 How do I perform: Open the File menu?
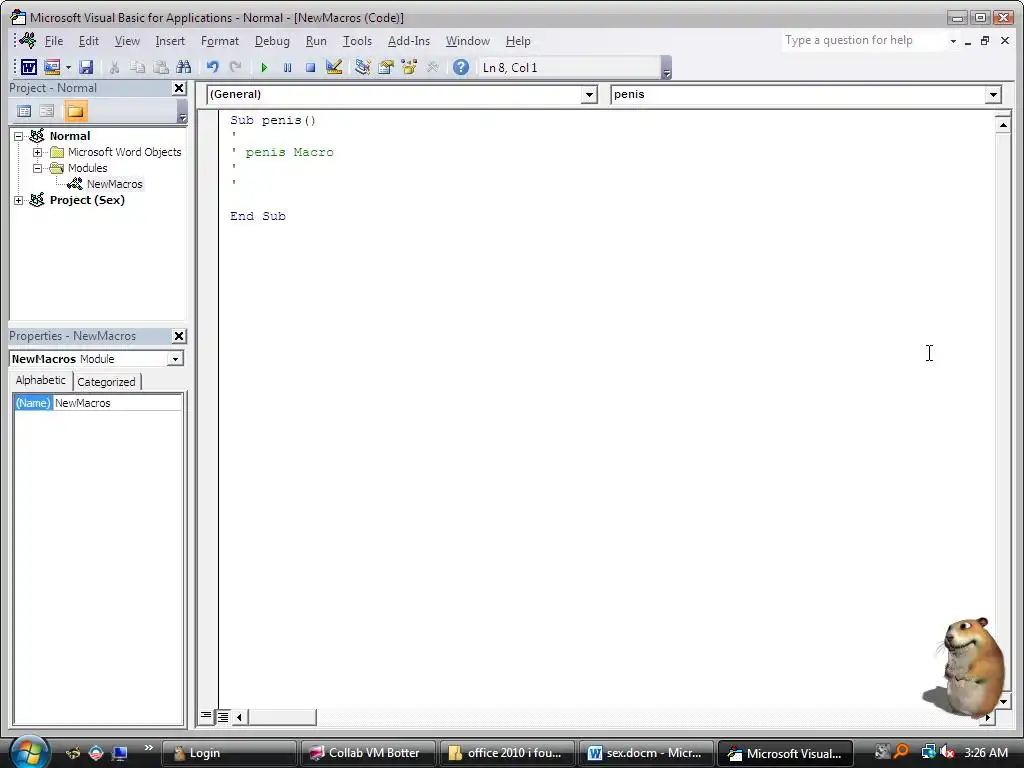coord(54,41)
